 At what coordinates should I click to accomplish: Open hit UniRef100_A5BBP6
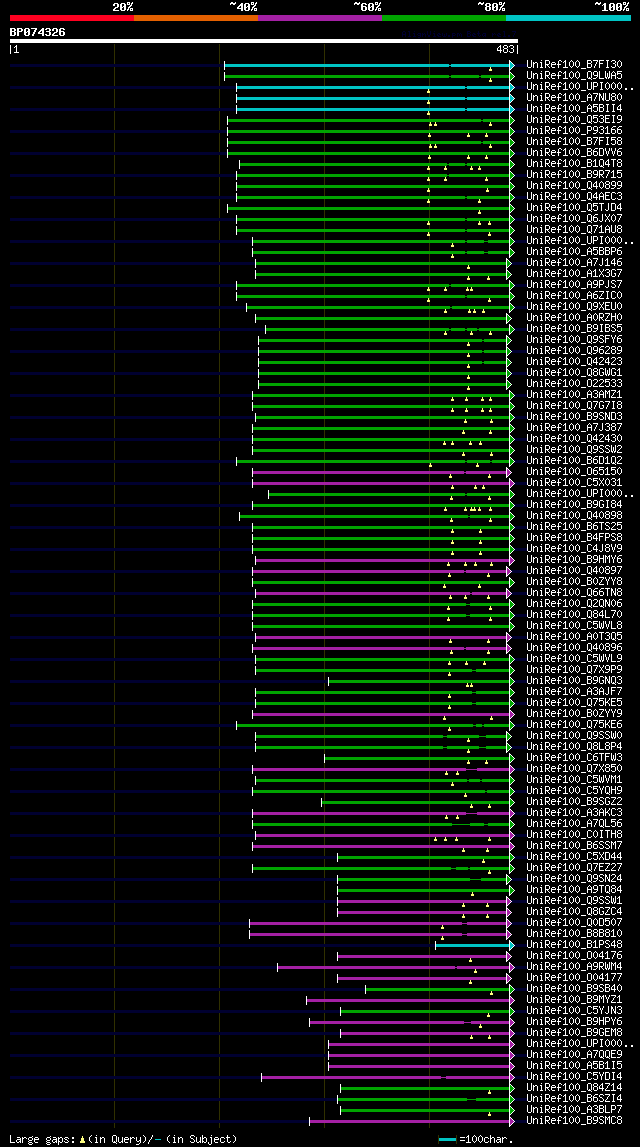coord(574,252)
